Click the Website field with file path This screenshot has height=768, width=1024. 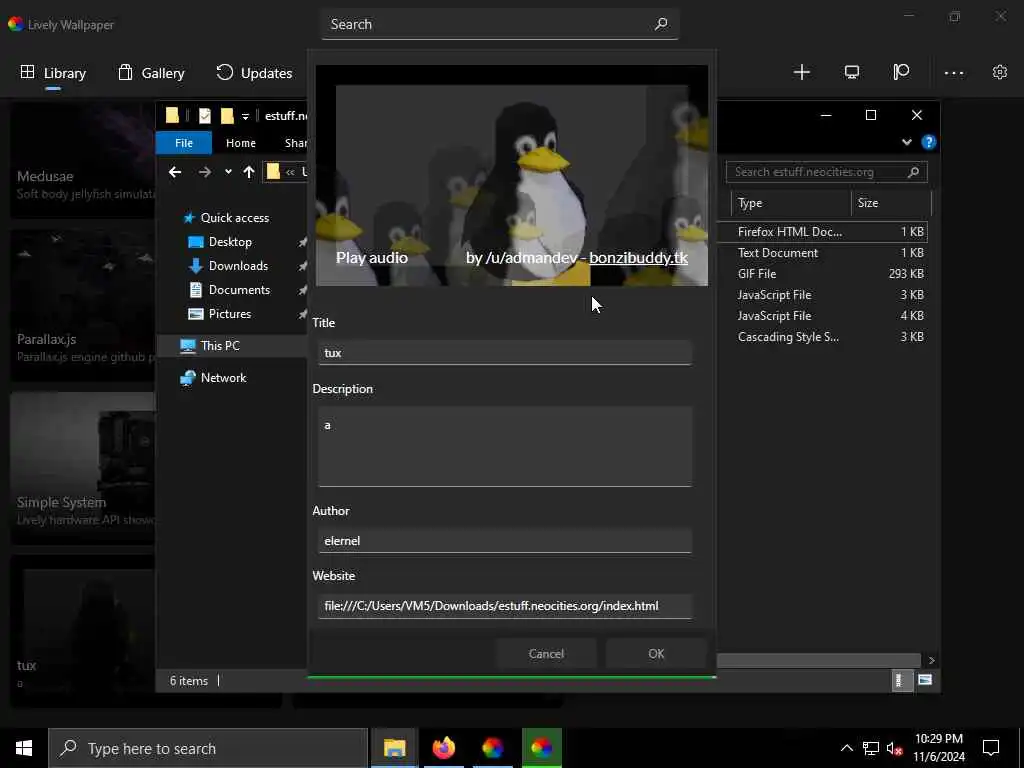point(505,606)
